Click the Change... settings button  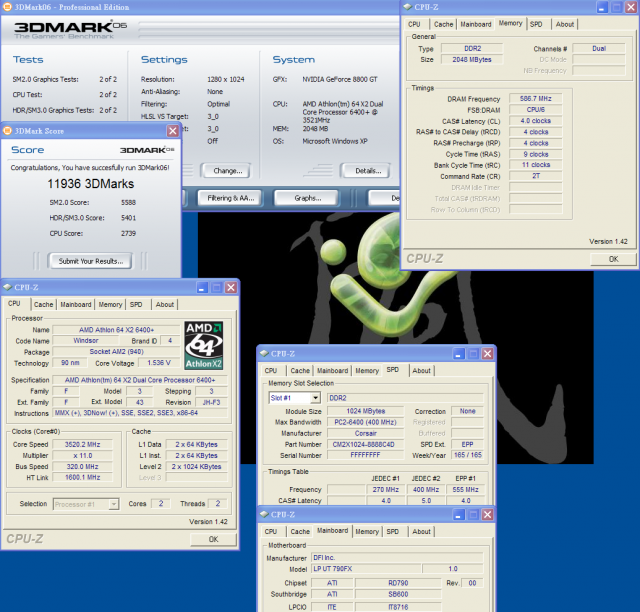228,171
